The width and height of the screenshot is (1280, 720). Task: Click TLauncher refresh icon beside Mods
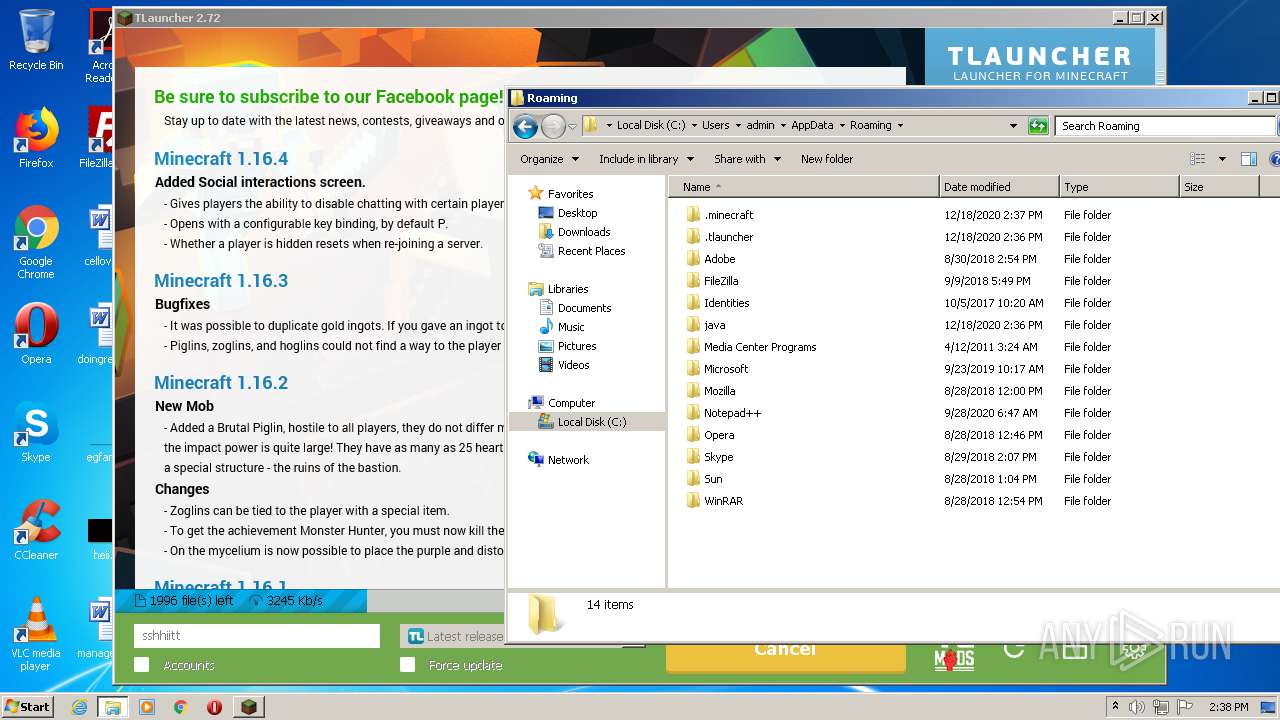tap(1013, 651)
